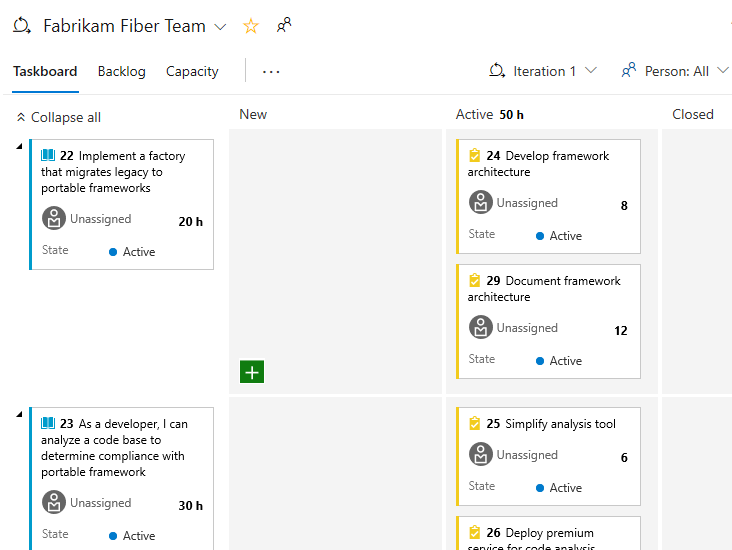Open the more options ellipsis menu
This screenshot has width=732, height=550.
[x=271, y=71]
